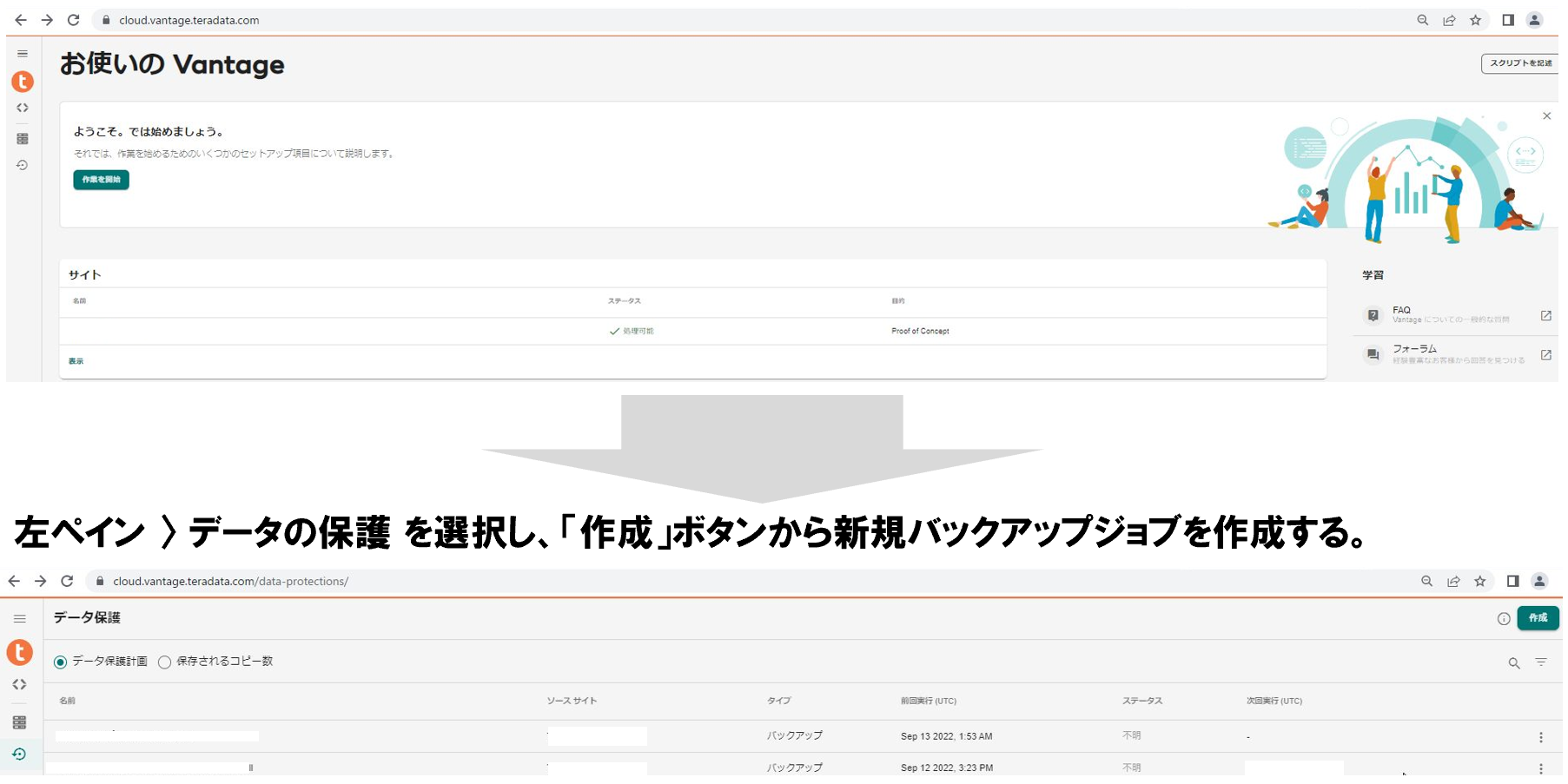
Task: Click forward arrow in data-protections browser
Action: pos(40,581)
